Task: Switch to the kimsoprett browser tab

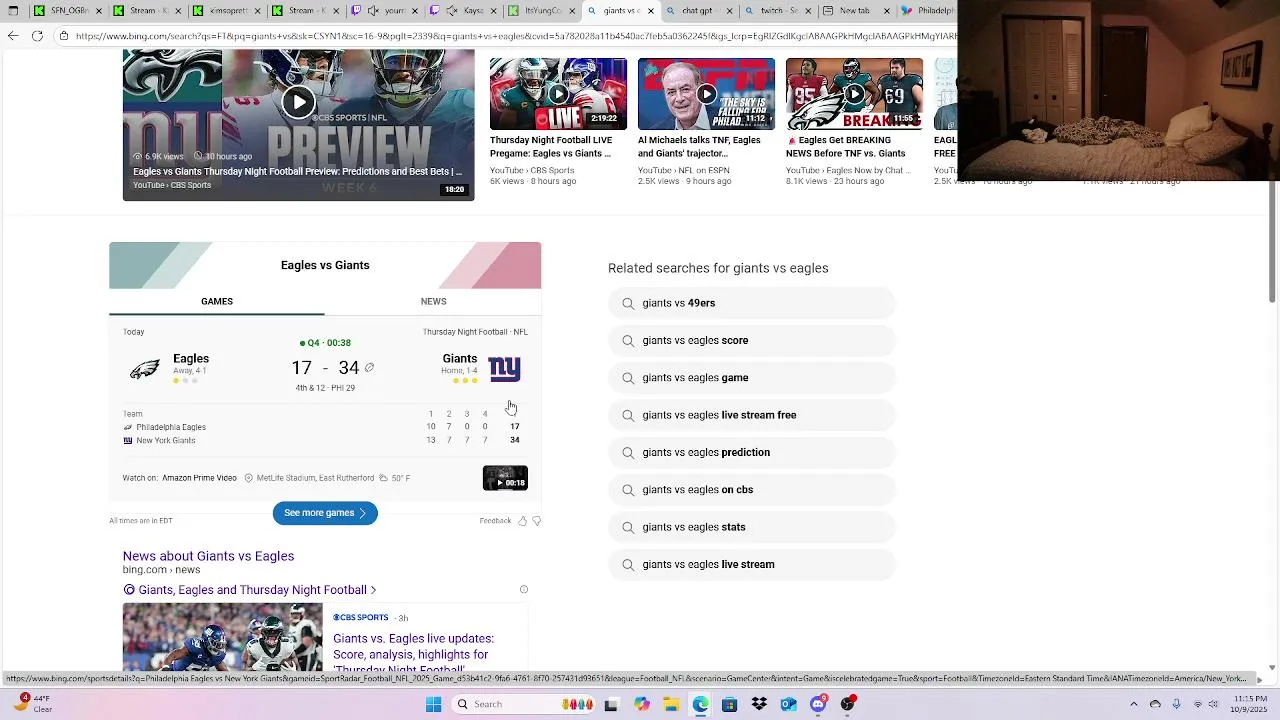Action: 224,11
